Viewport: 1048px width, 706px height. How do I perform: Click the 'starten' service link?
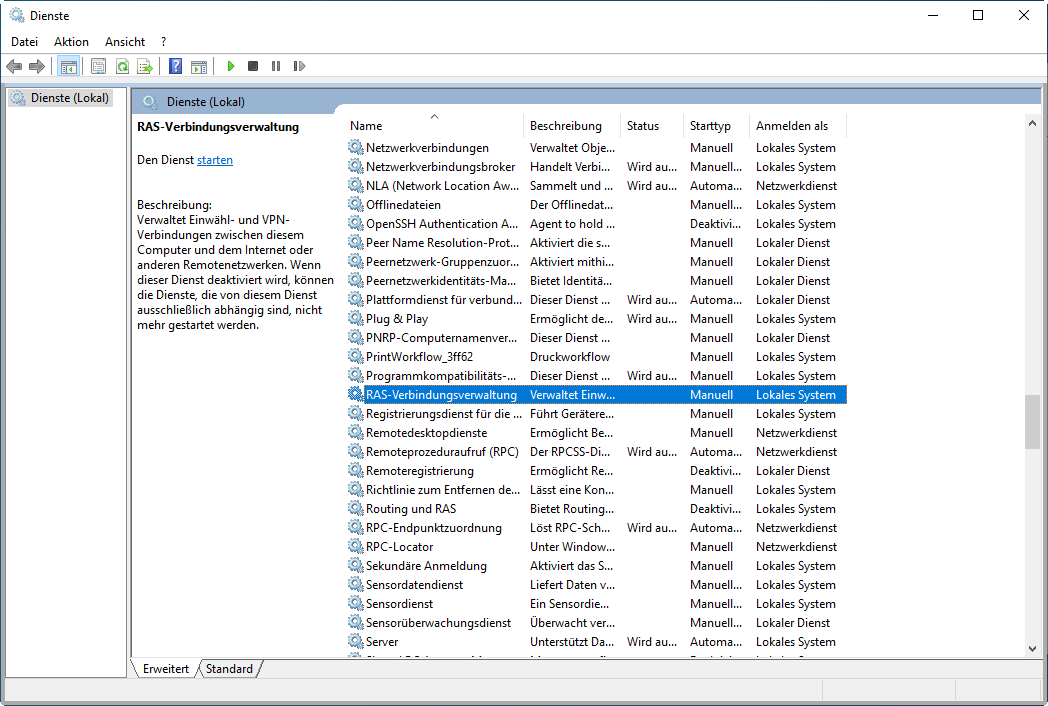[x=215, y=160]
